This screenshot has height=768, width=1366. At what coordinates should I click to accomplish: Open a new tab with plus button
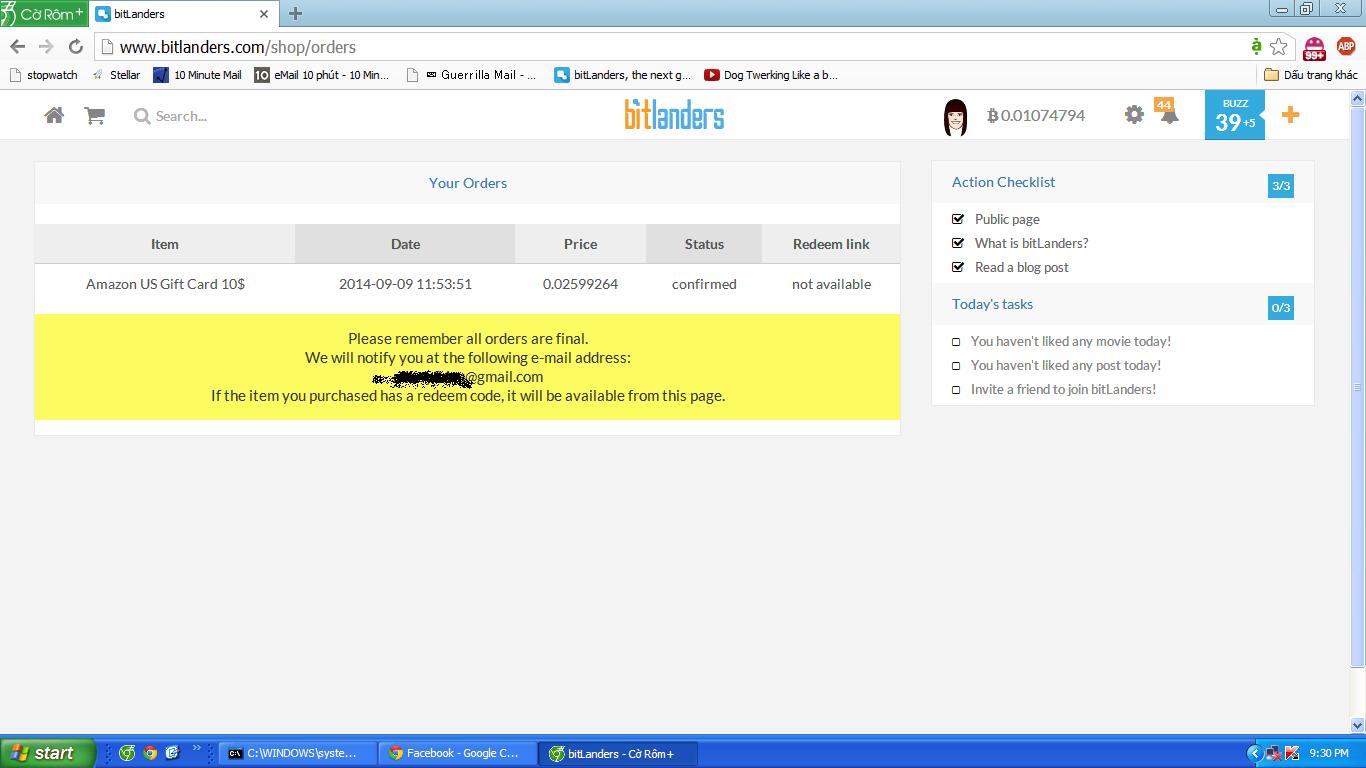tap(295, 14)
